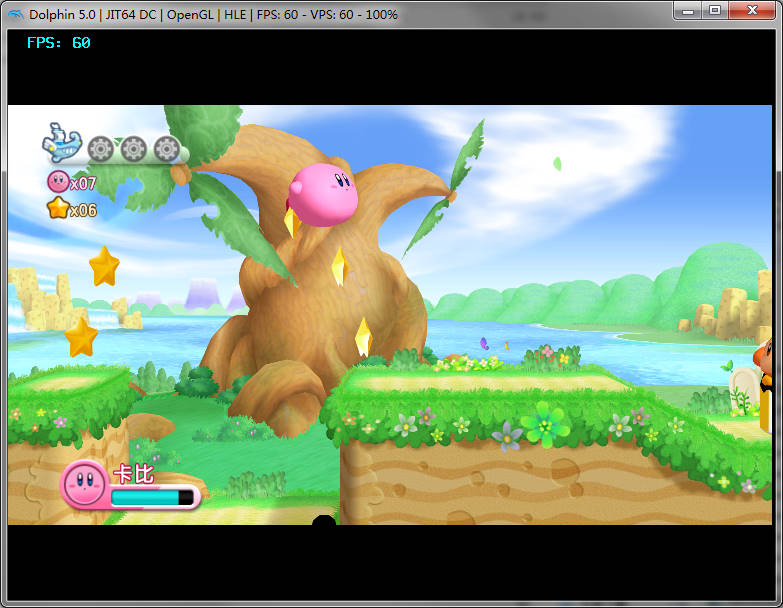This screenshot has height=608, width=783.
Task: Click the x07 lives counter text
Action: pos(83,184)
